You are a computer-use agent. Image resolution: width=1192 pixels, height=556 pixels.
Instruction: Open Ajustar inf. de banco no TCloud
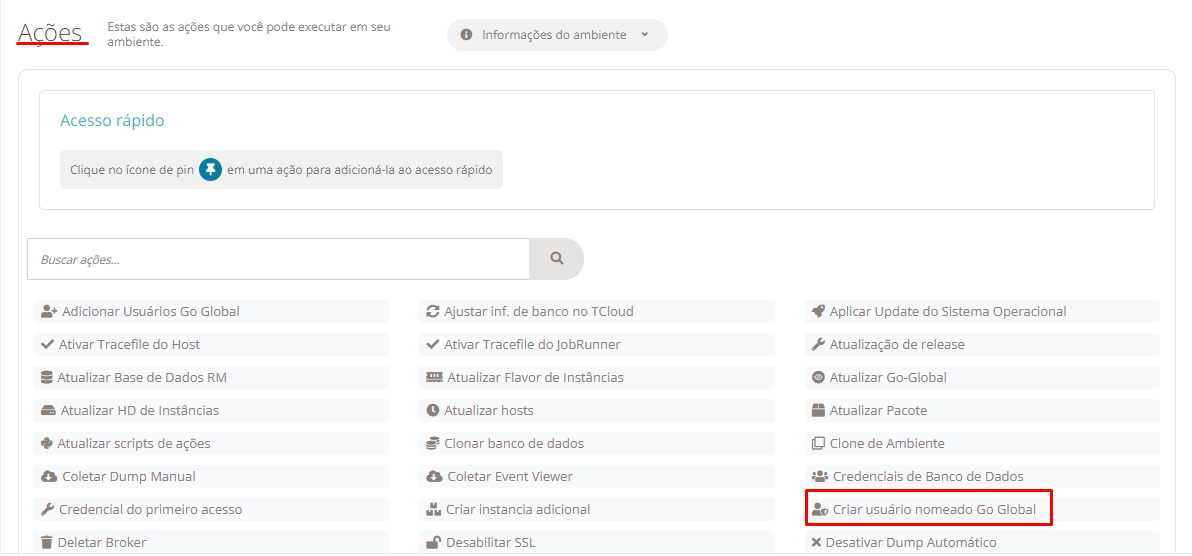(597, 311)
